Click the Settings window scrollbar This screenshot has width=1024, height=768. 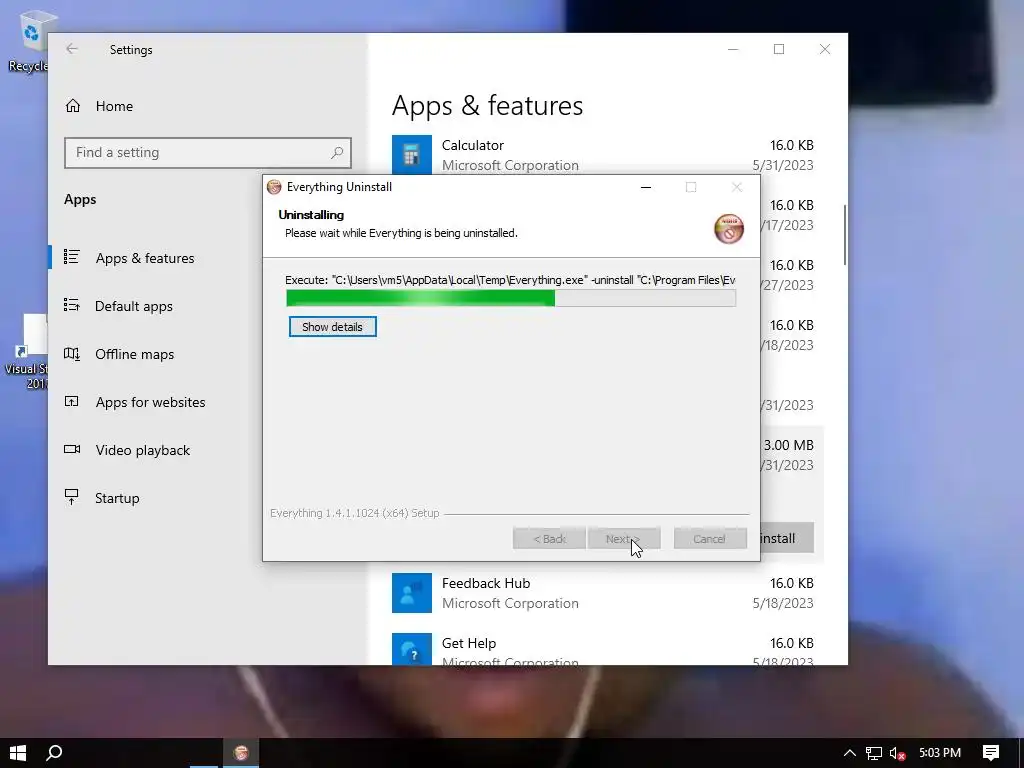point(845,235)
